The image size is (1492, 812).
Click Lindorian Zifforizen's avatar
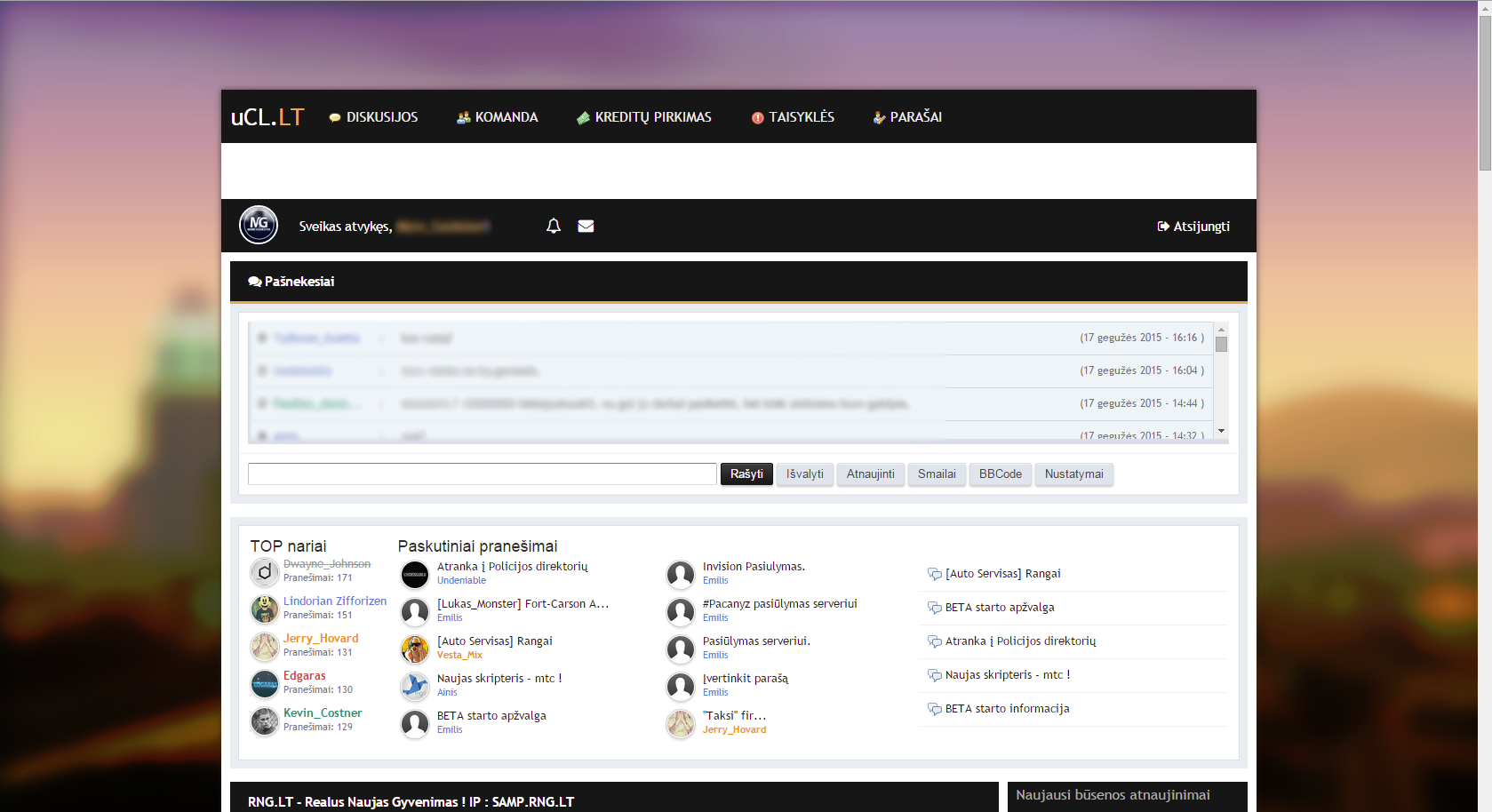pos(265,609)
